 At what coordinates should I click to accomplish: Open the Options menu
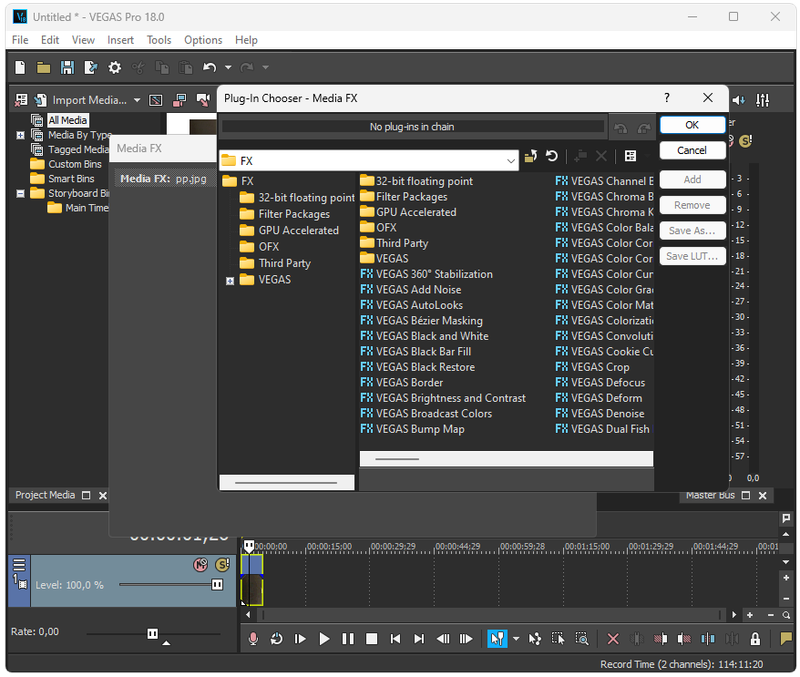pyautogui.click(x=203, y=40)
